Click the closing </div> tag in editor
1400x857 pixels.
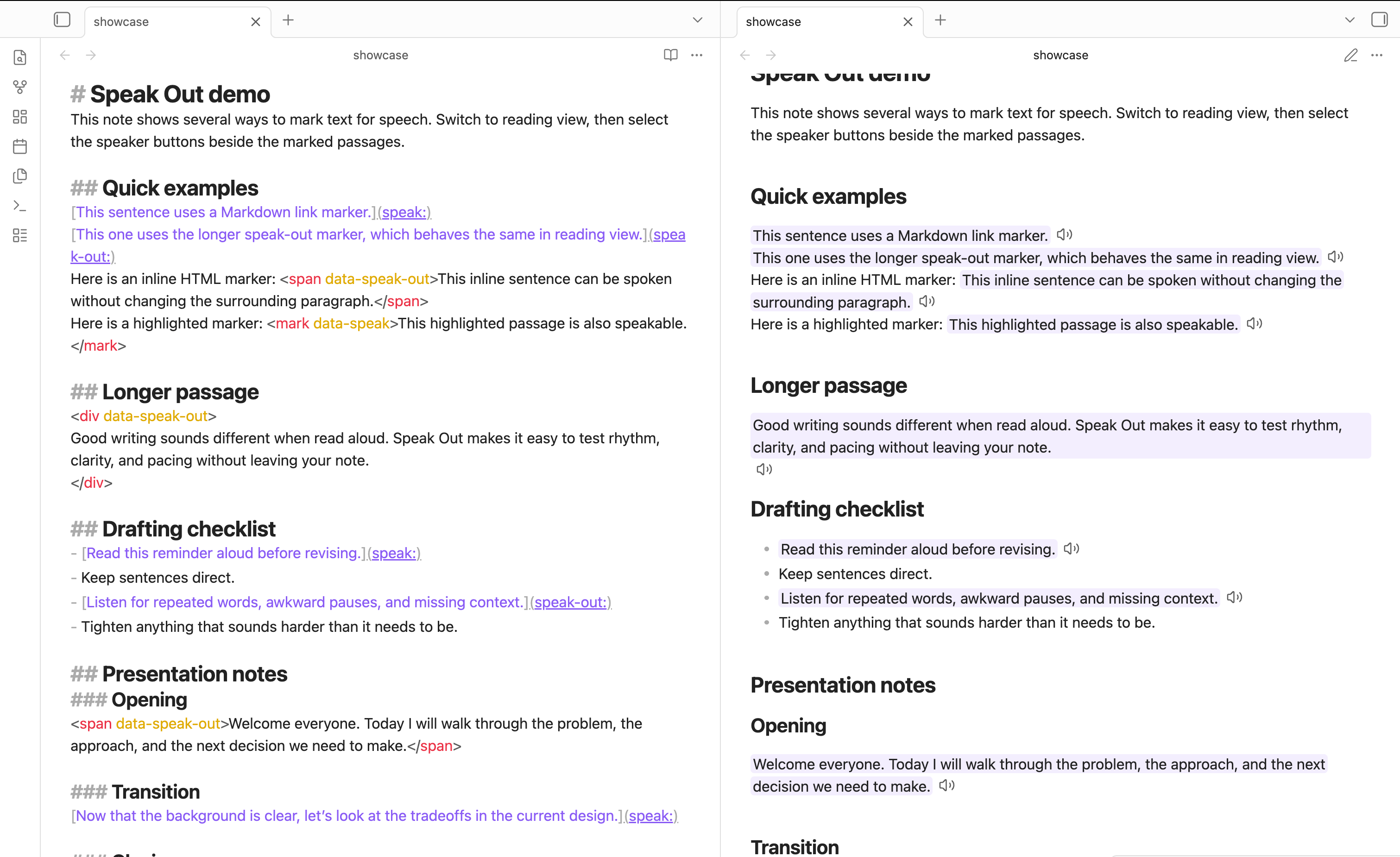[x=91, y=483]
